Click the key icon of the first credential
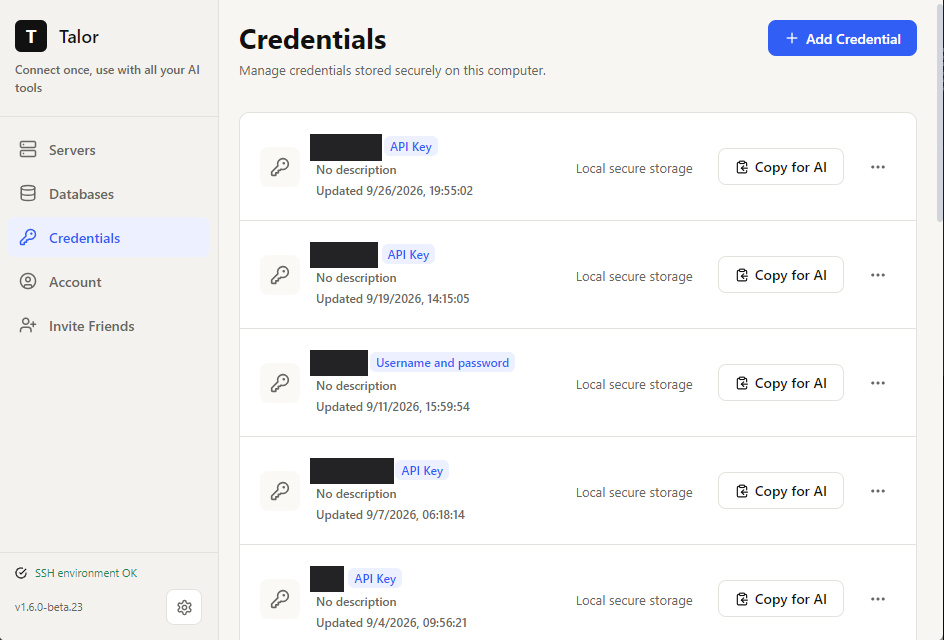 [x=280, y=167]
